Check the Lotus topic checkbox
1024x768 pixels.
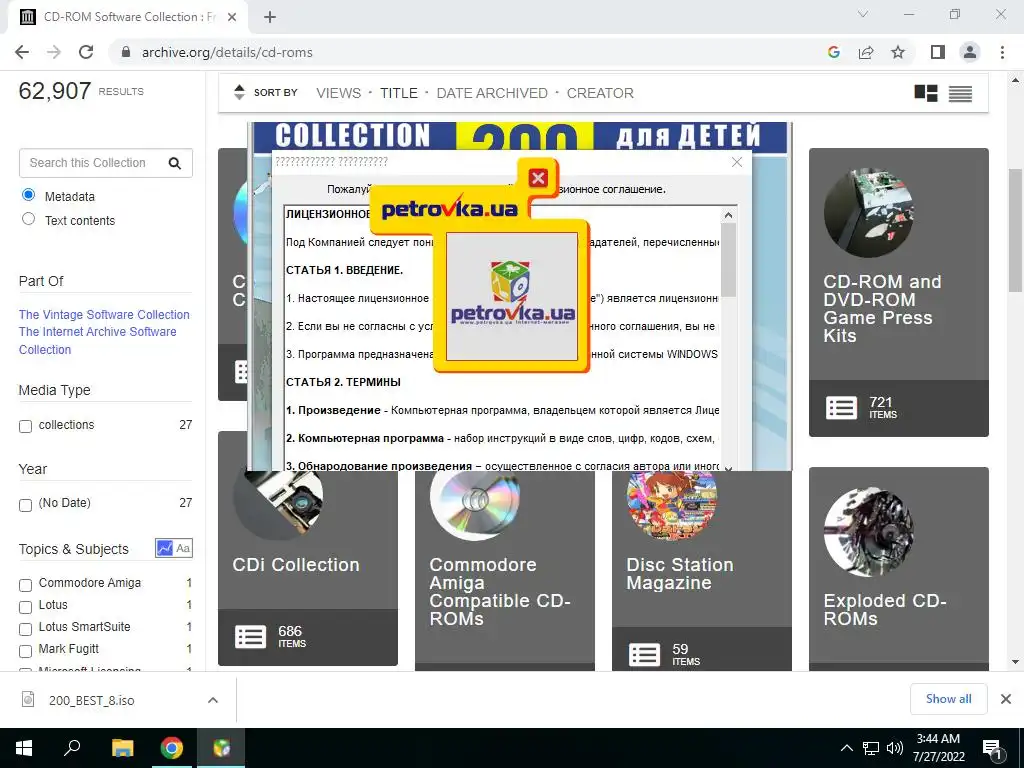click(x=25, y=607)
